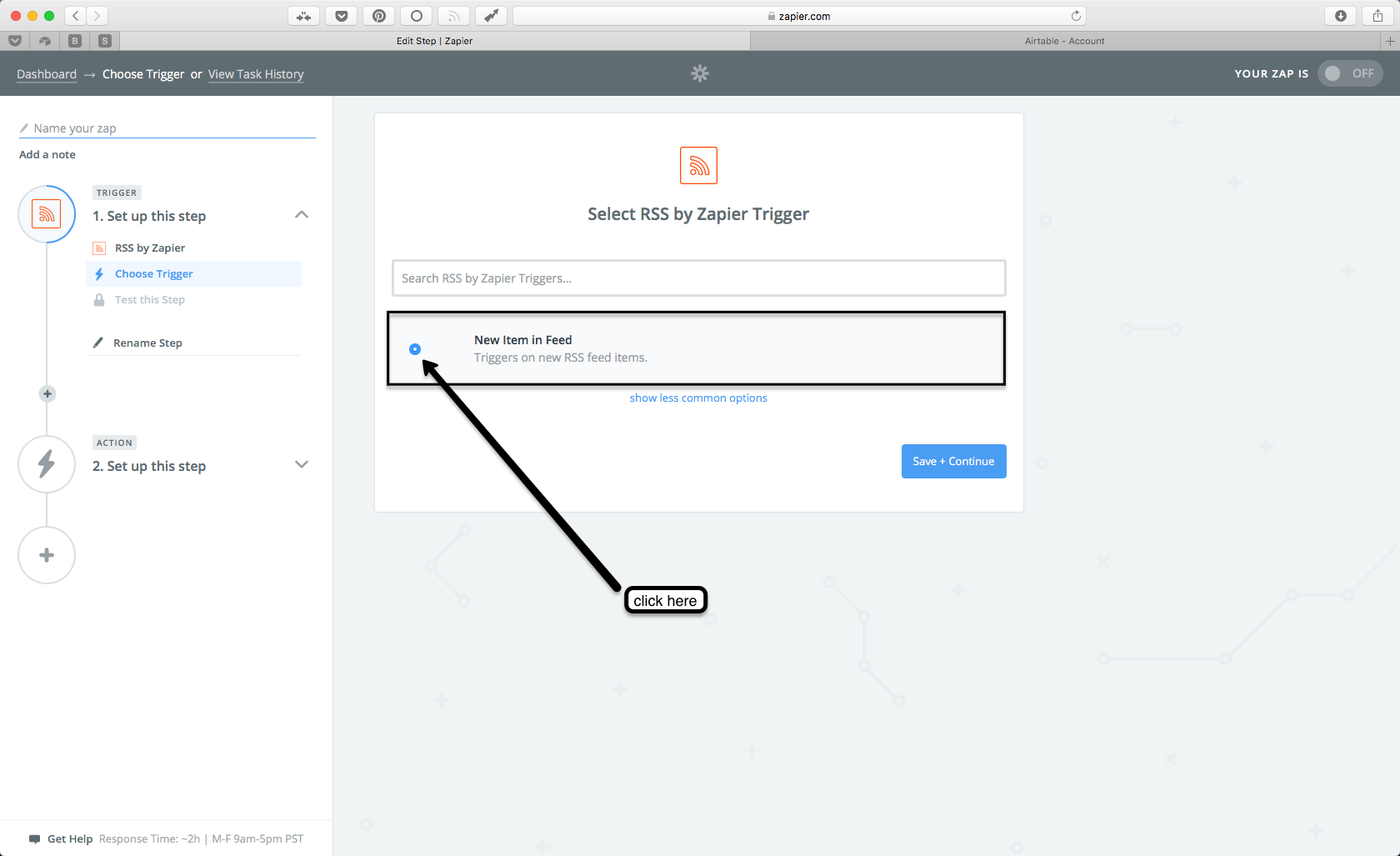Click Get Help at the bottom

[70, 839]
